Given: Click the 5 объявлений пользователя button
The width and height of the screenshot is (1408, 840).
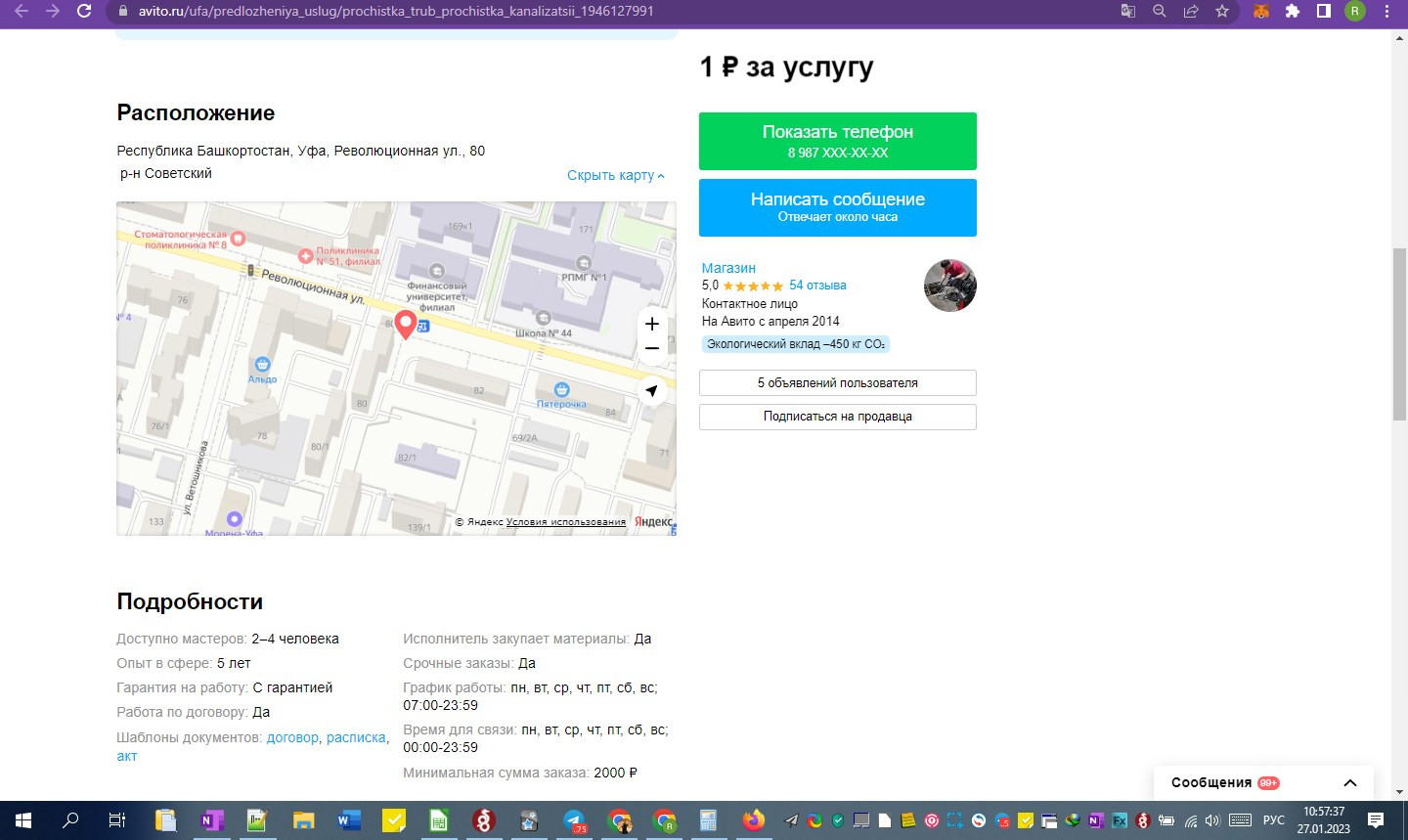Looking at the screenshot, I should pos(838,382).
